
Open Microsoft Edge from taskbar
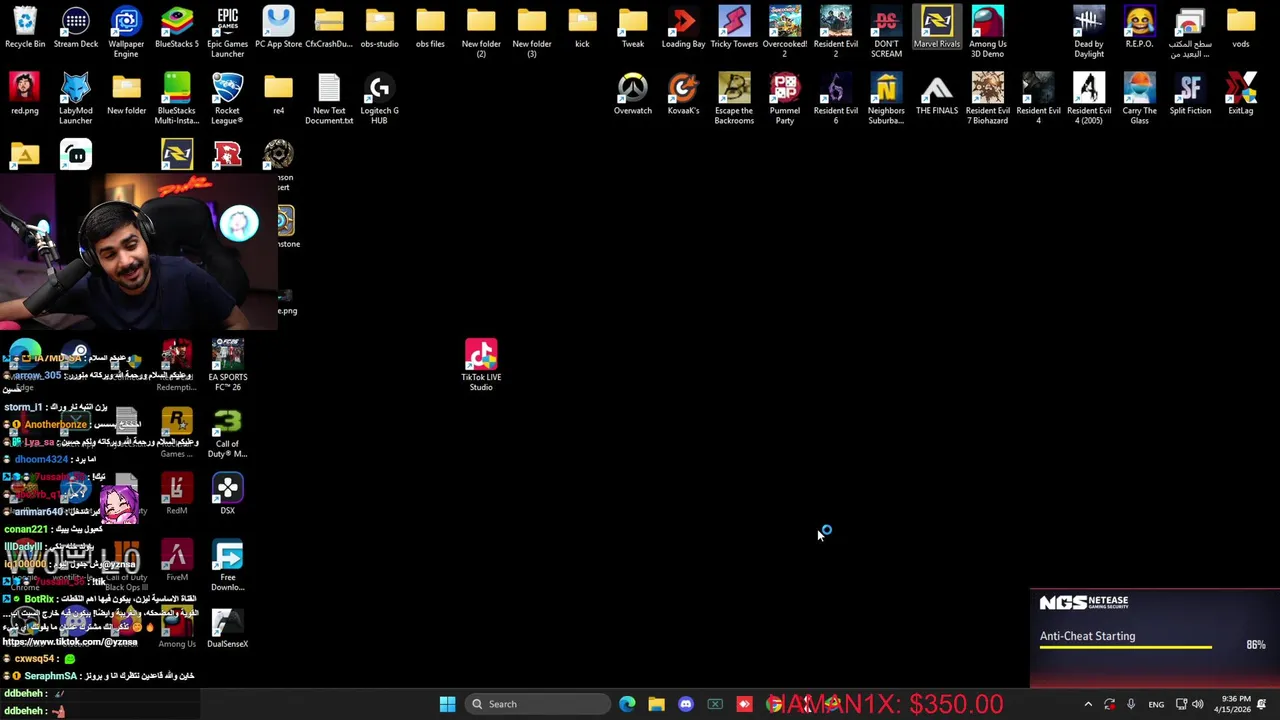coord(627,704)
